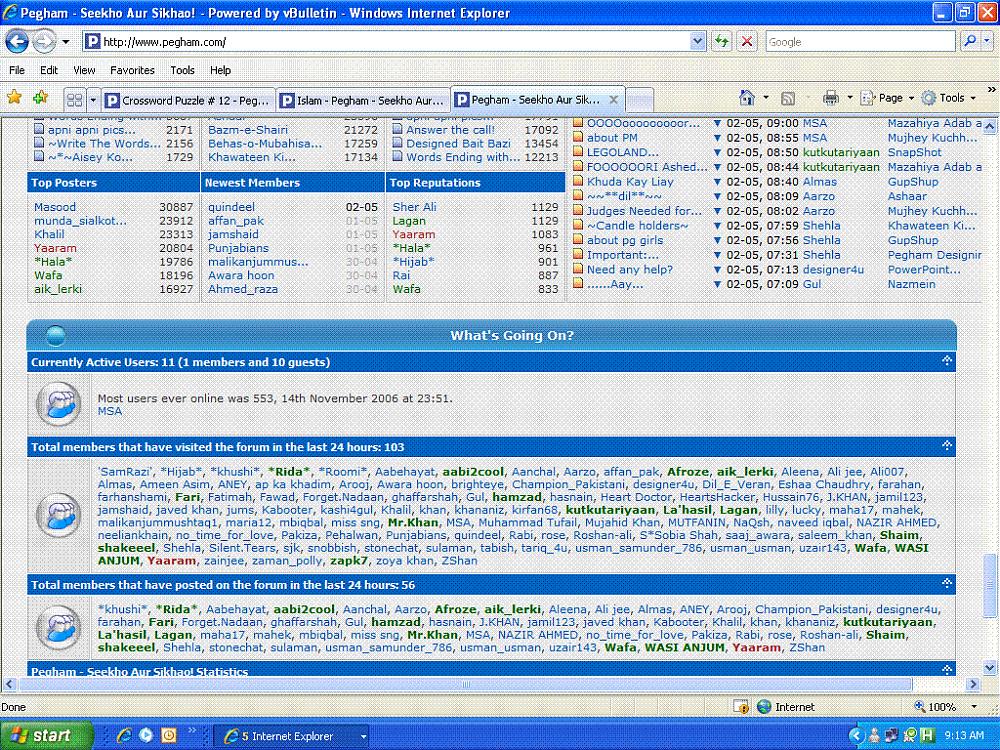Switch to the Islam - Pegham tab
The image size is (1000, 750).
pos(363,100)
